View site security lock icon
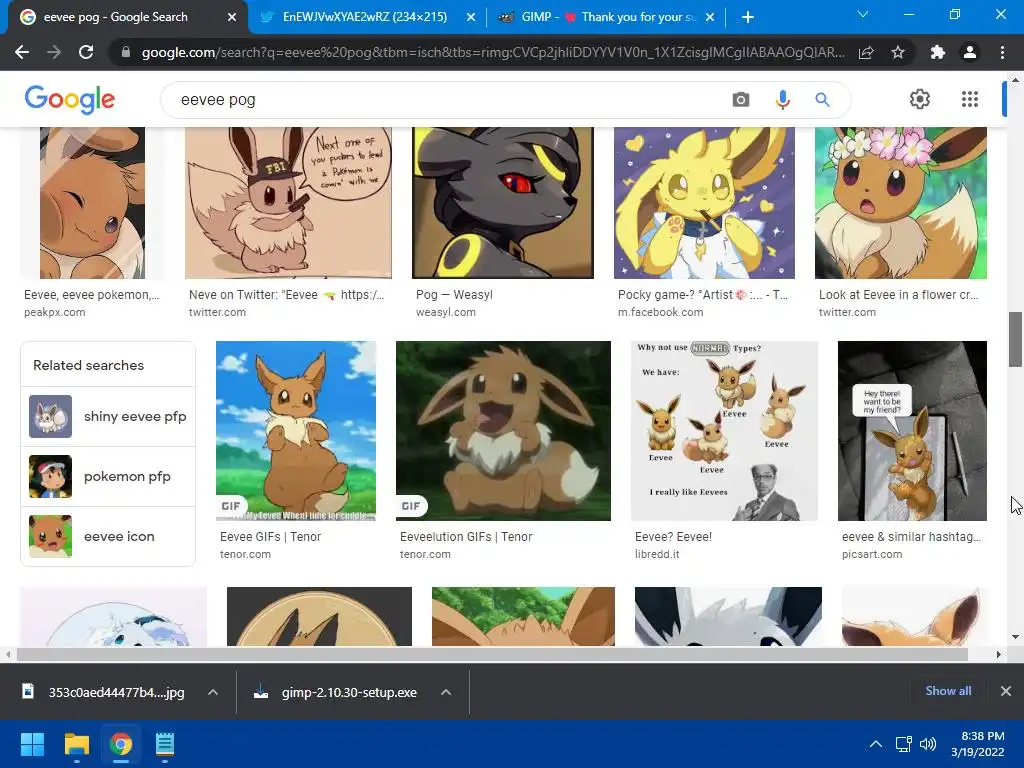This screenshot has height=768, width=1024. point(126,52)
